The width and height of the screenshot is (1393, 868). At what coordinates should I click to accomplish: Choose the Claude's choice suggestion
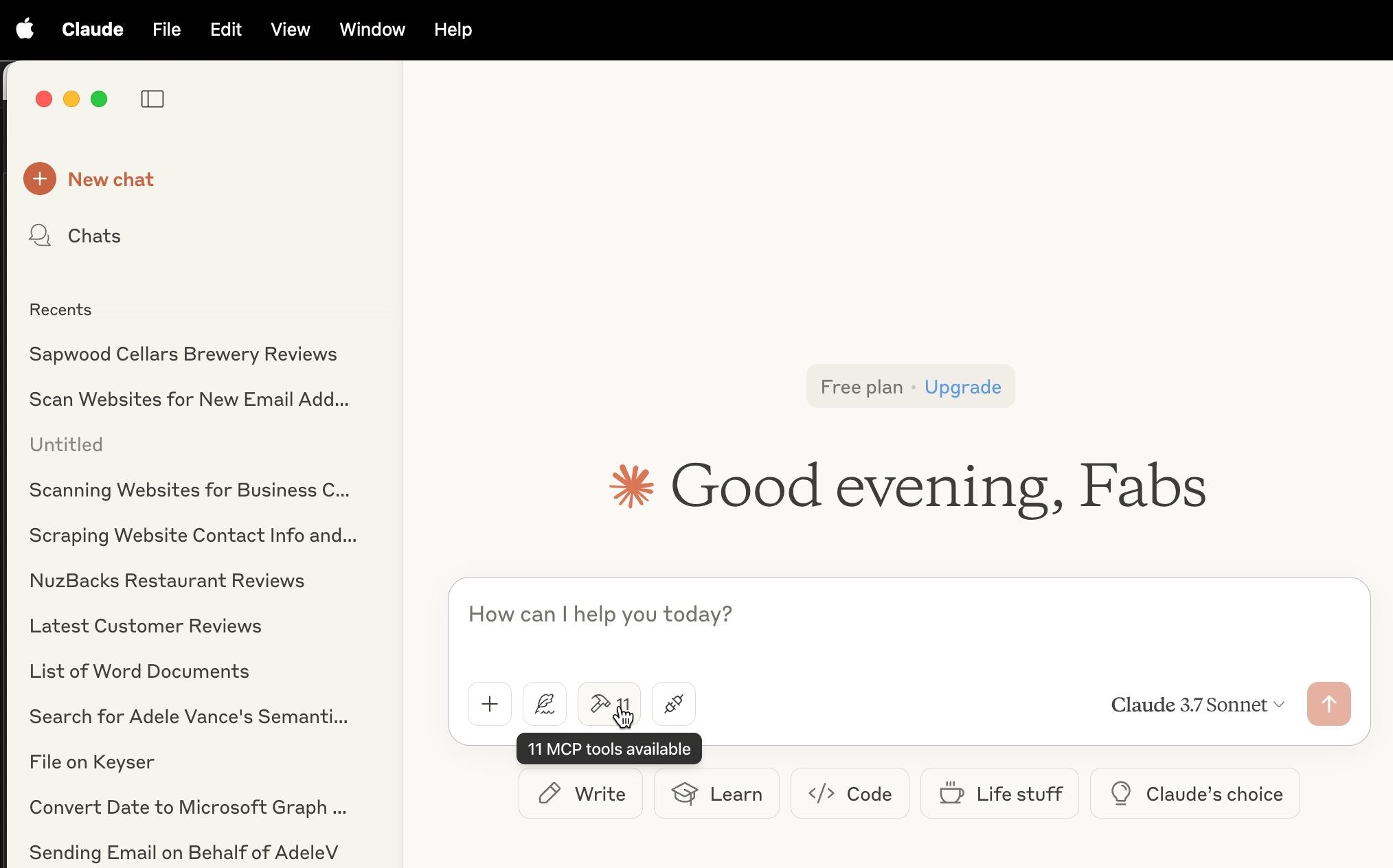1195,793
